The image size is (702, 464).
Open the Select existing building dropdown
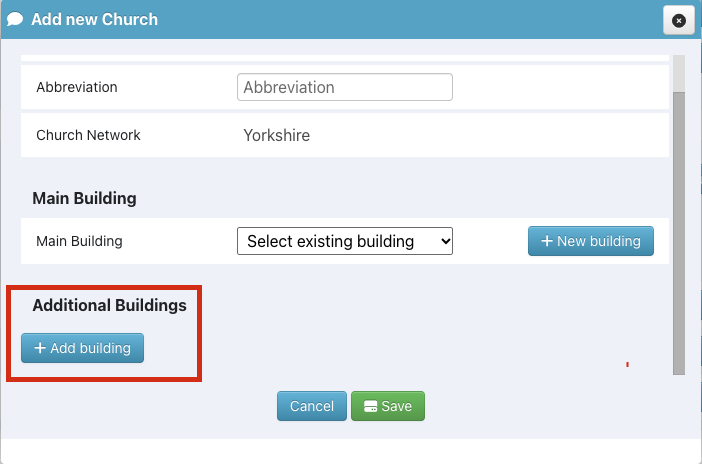pyautogui.click(x=345, y=241)
